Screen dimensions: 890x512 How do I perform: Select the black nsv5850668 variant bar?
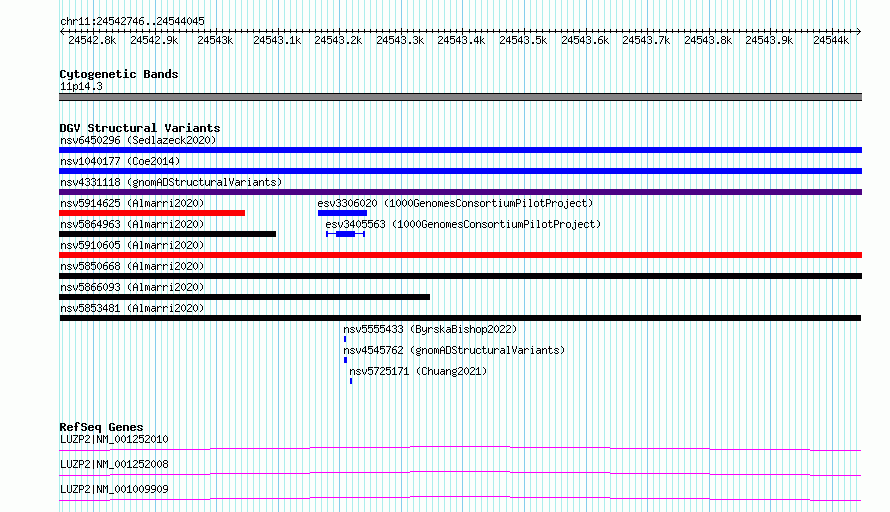(x=460, y=276)
